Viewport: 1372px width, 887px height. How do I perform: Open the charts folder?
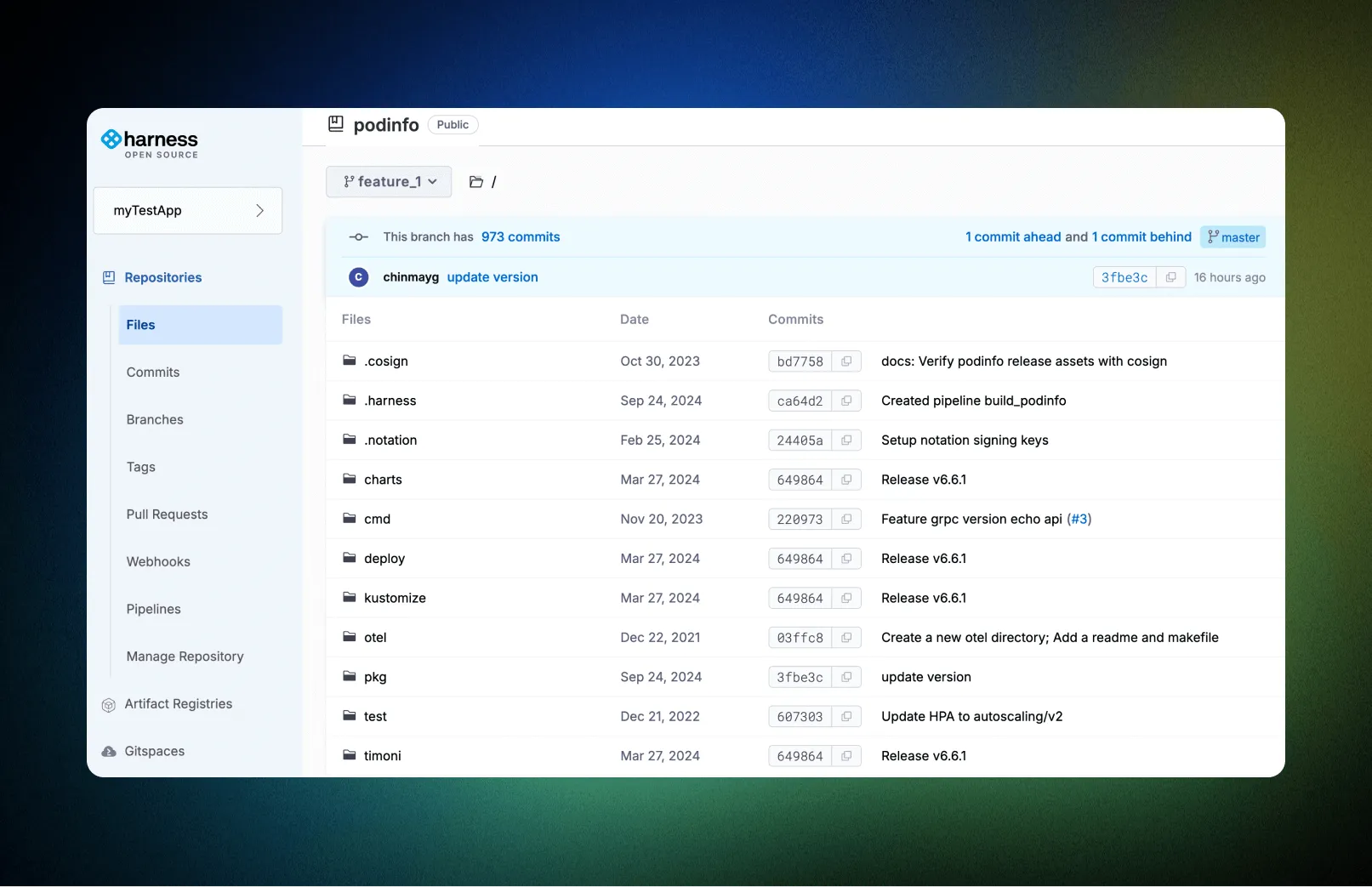(x=383, y=480)
